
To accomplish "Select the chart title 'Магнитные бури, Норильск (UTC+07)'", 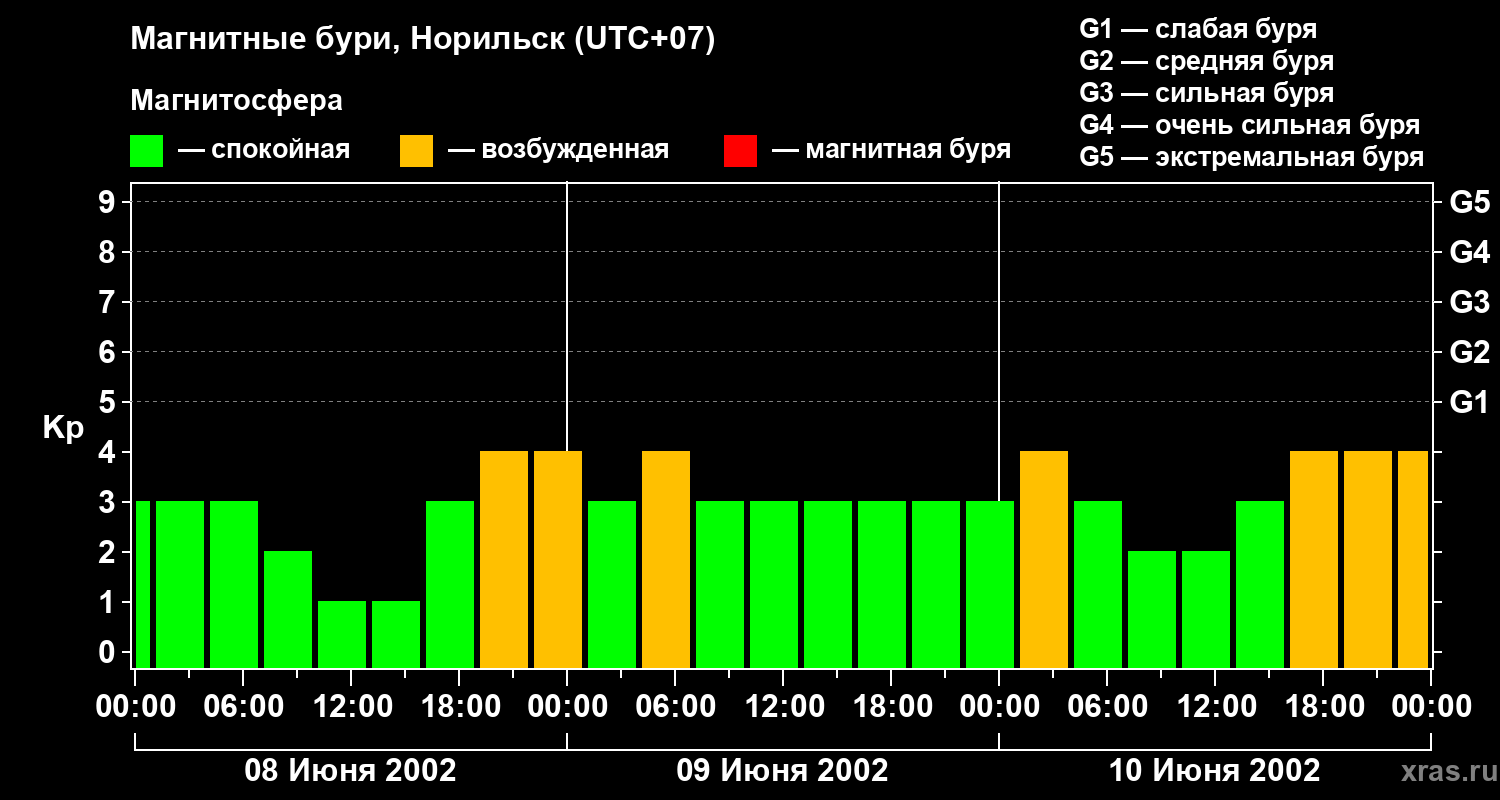I will tap(423, 40).
